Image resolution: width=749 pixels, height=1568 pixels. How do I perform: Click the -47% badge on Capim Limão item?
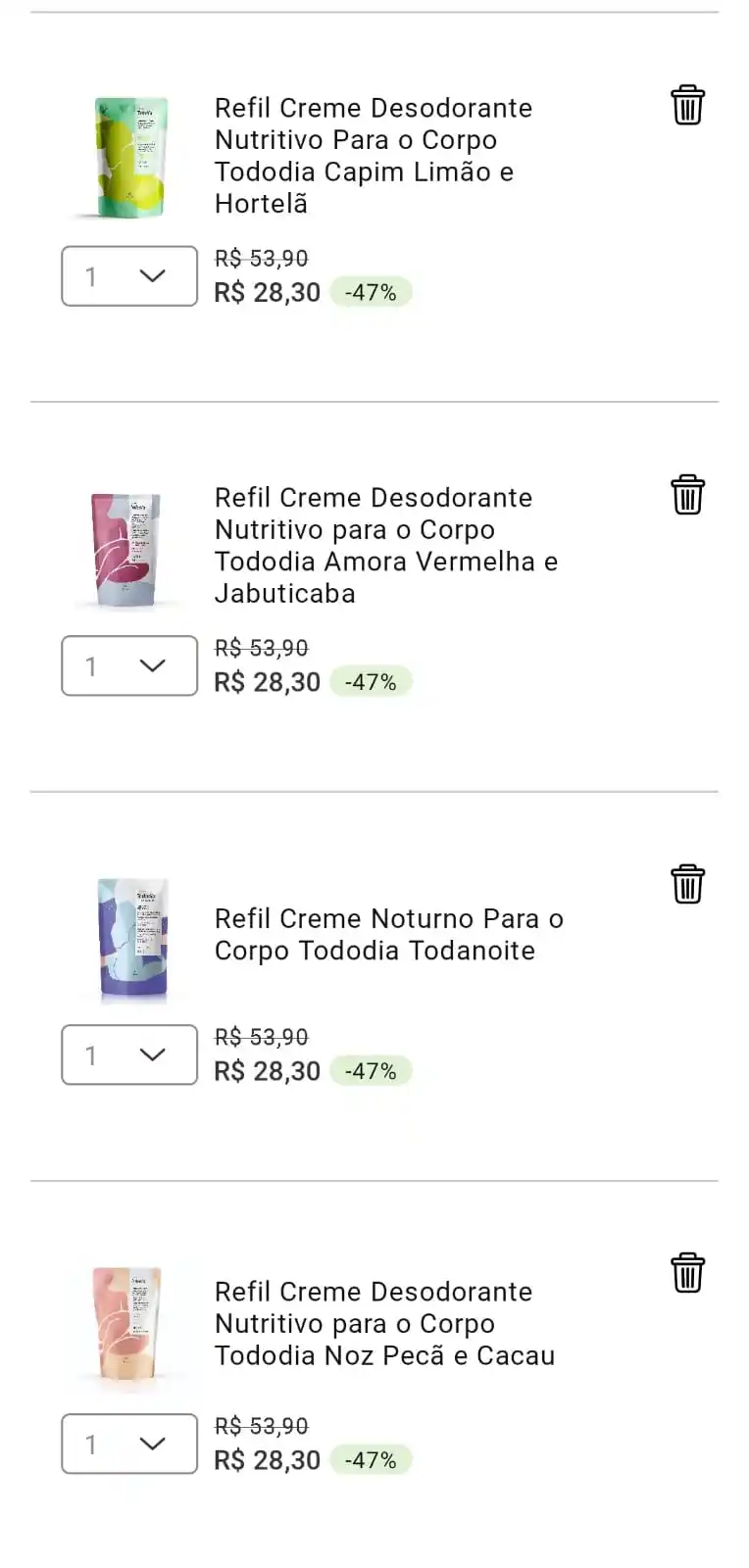pyautogui.click(x=371, y=292)
